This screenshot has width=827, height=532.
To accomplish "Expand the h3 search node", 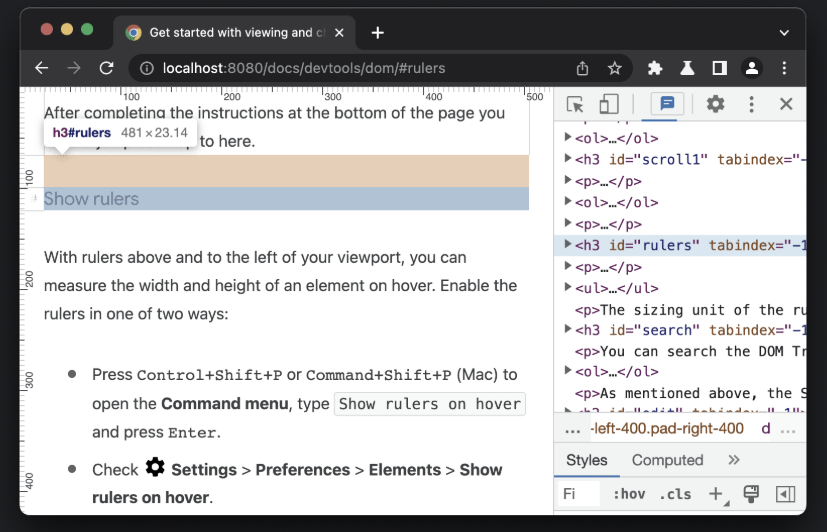I will click(x=568, y=329).
